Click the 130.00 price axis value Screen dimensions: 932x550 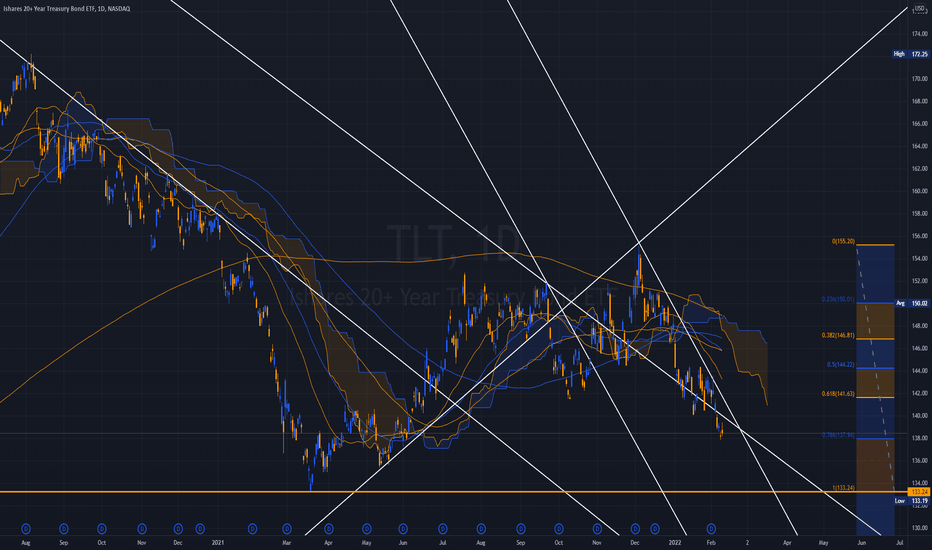[920, 528]
